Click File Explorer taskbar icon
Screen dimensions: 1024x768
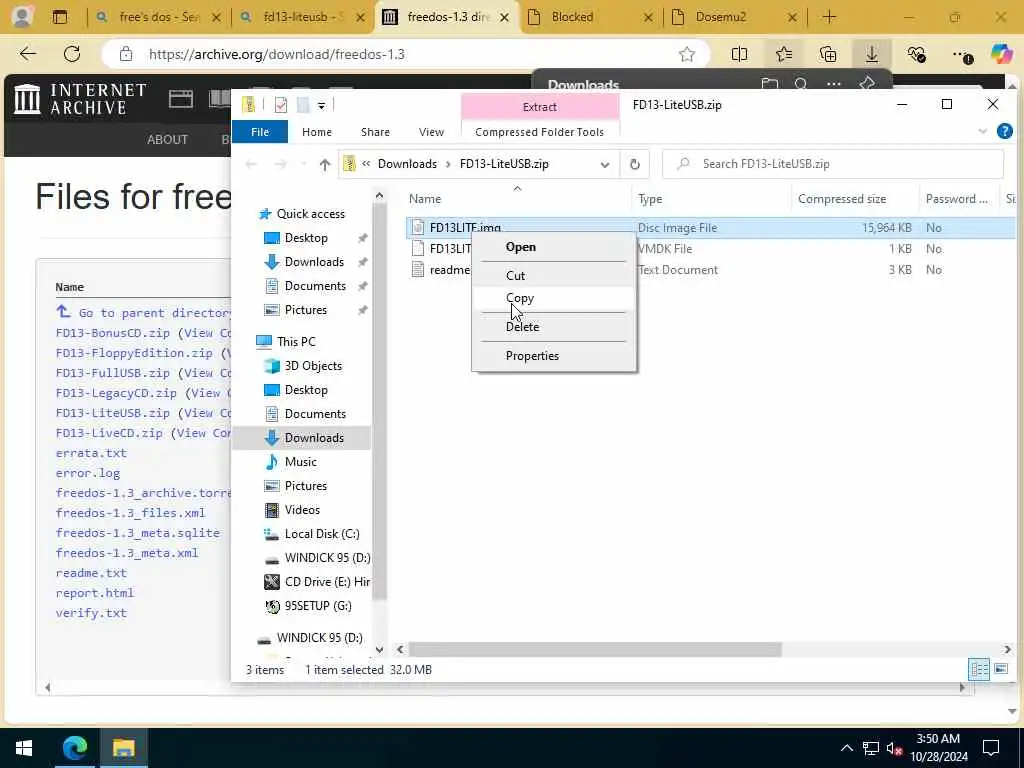point(123,748)
